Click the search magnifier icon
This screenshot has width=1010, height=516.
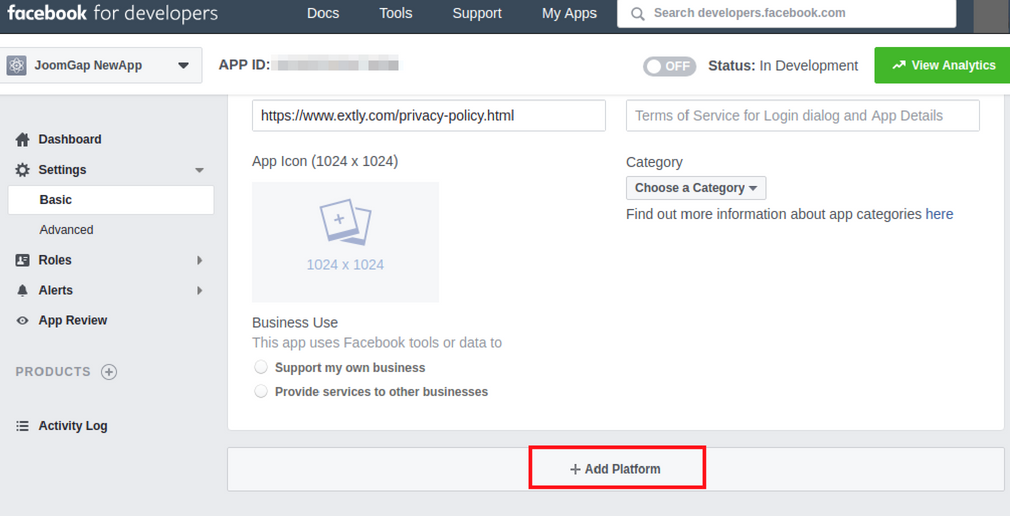pos(637,14)
